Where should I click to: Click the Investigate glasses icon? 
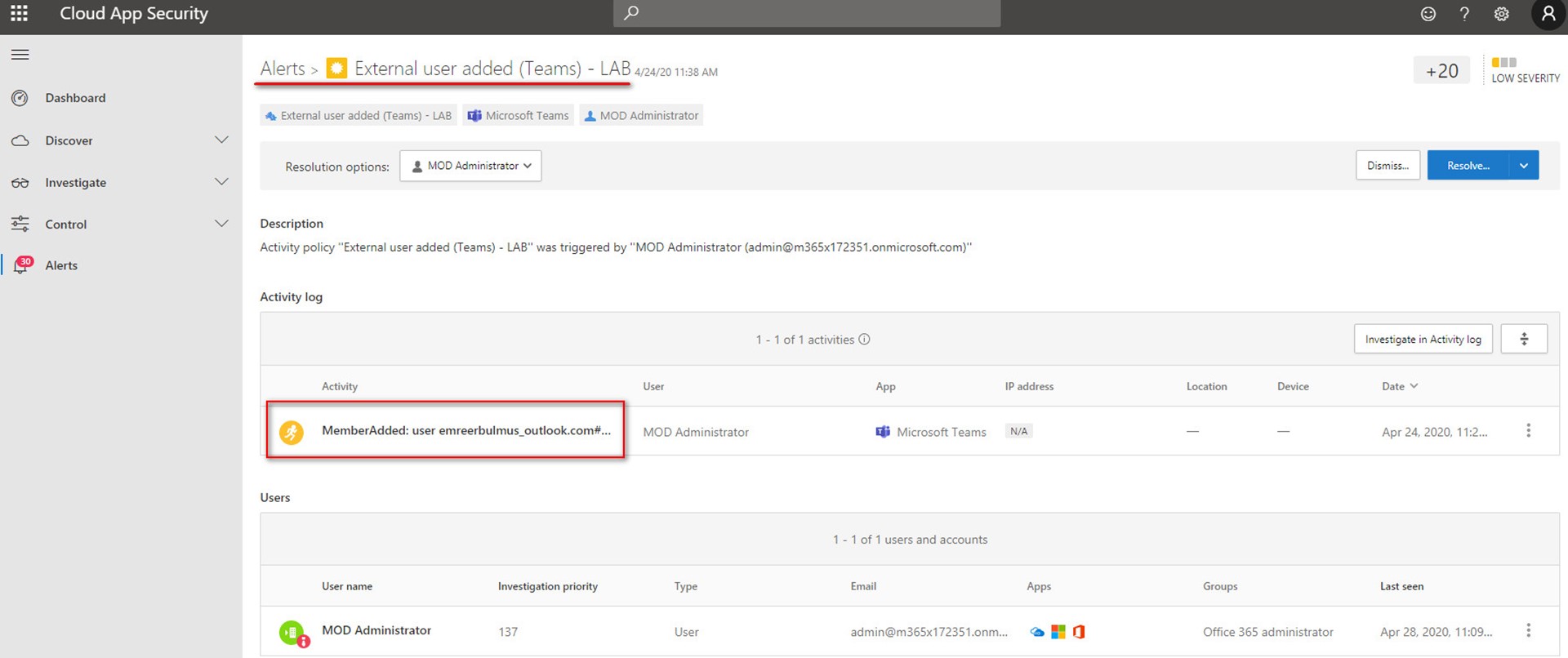(x=20, y=183)
